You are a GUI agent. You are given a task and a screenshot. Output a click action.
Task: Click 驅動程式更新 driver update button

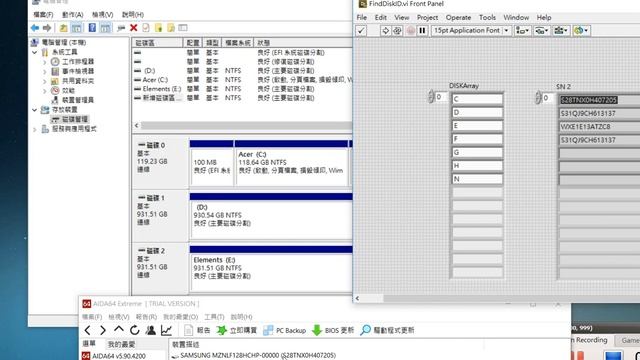387,330
